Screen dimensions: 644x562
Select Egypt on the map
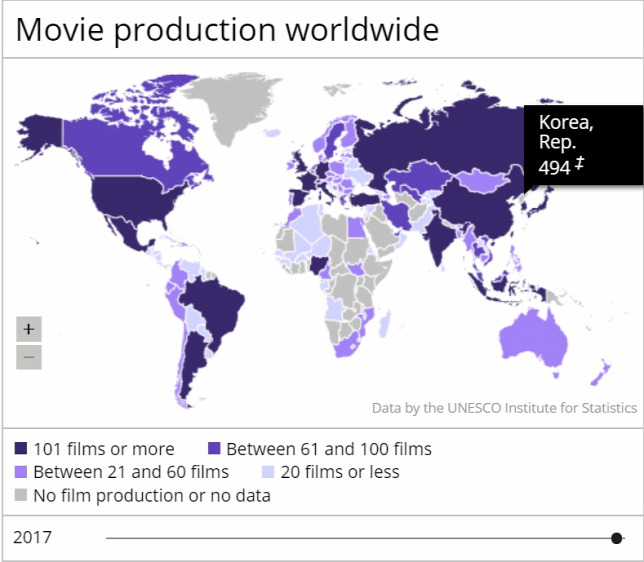coord(356,228)
